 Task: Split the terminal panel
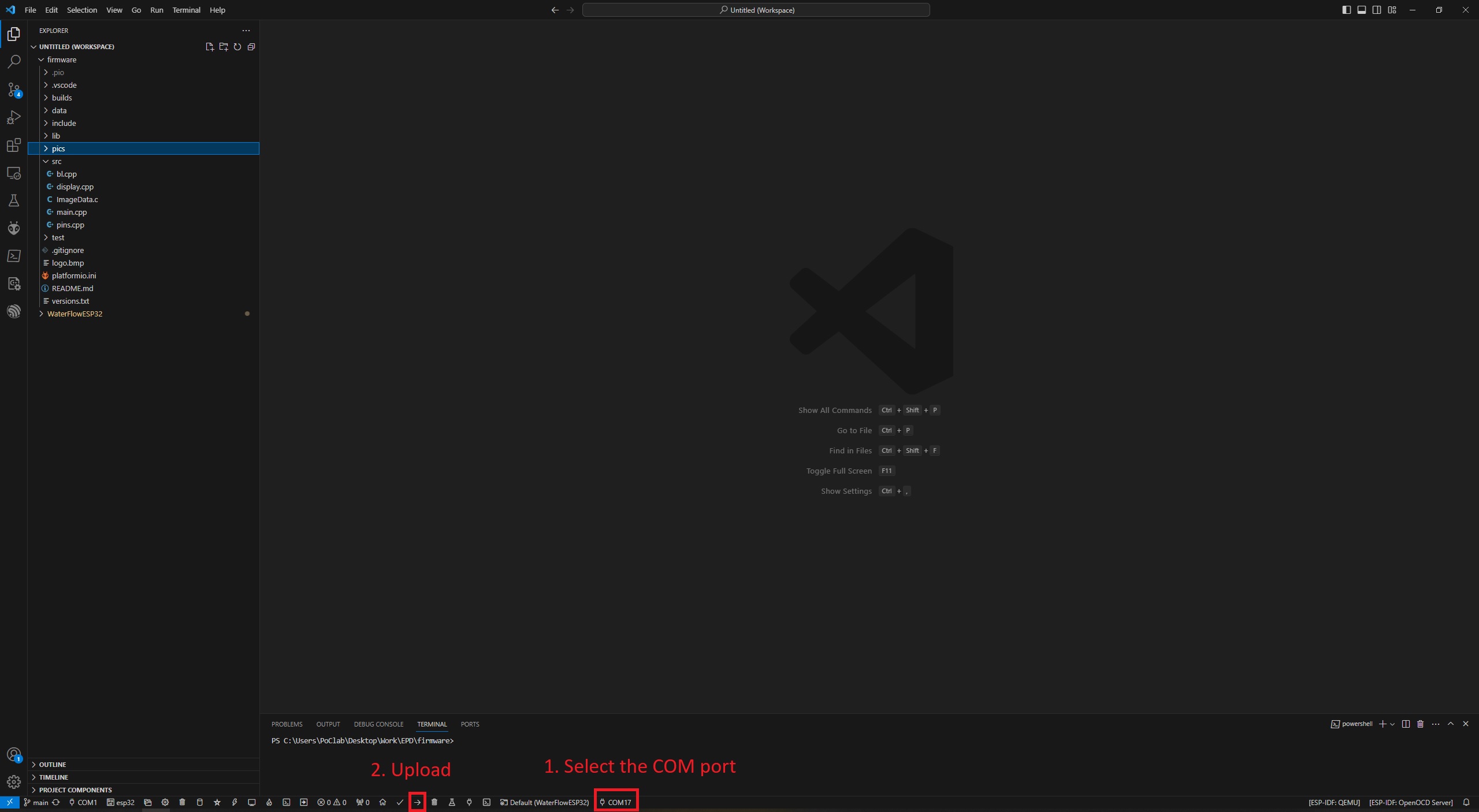(1406, 724)
